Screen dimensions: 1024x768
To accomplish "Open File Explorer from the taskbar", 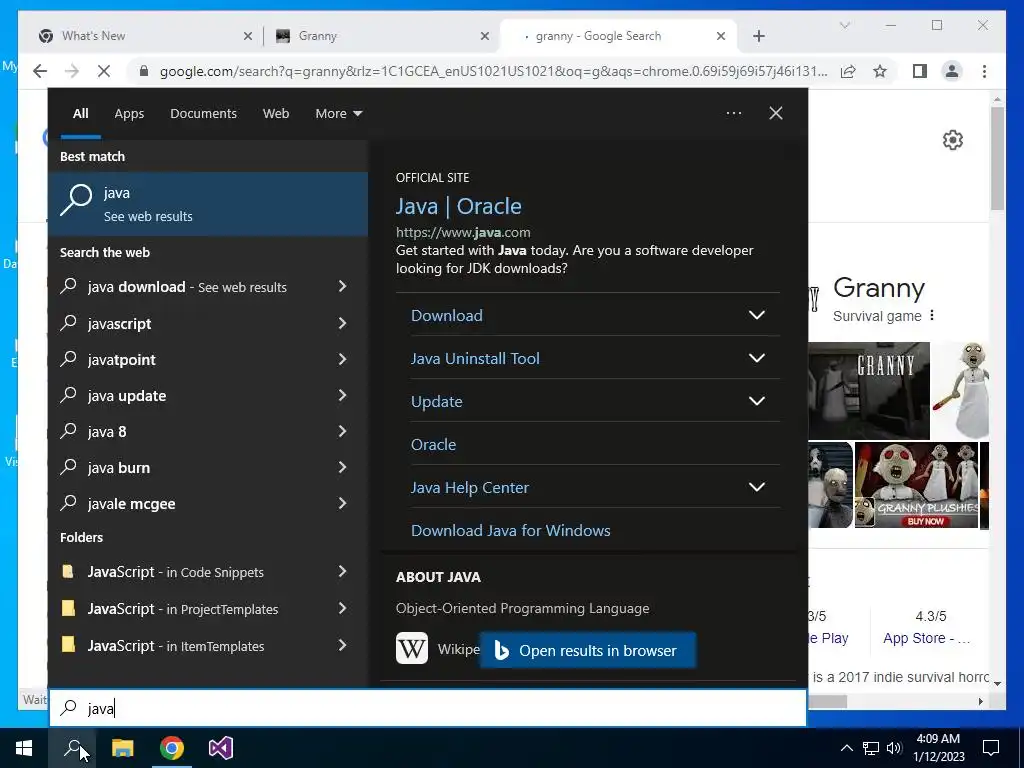I will 122,748.
